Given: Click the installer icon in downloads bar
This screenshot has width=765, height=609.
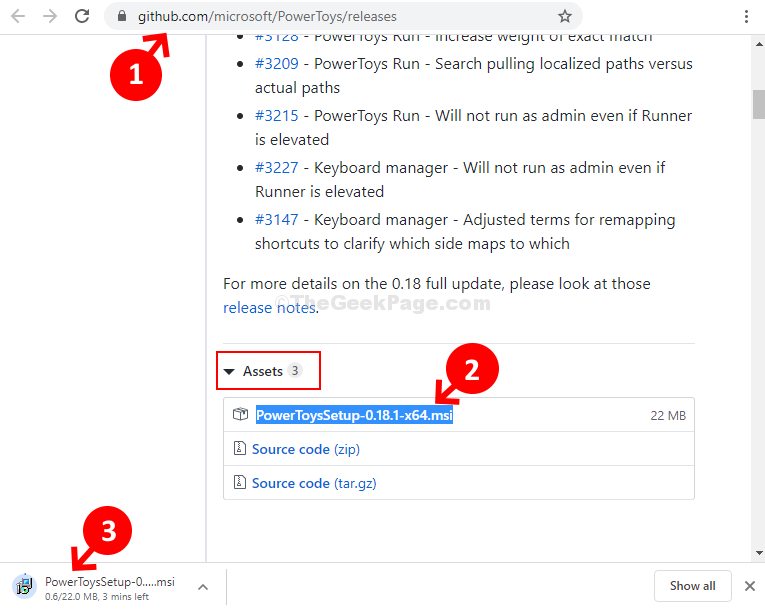Looking at the screenshot, I should point(24,586).
